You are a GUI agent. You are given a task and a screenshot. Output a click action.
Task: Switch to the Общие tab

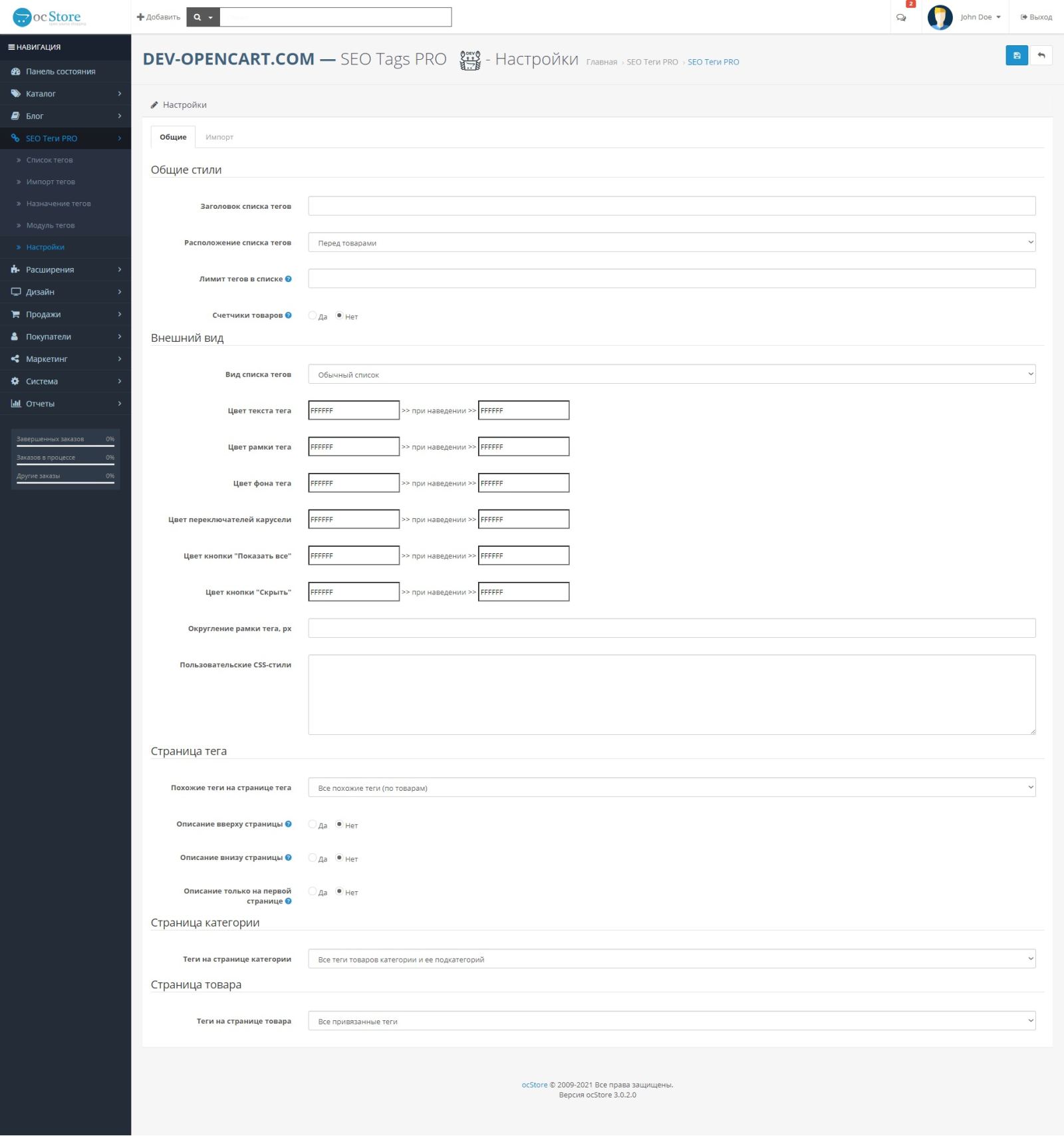point(173,137)
